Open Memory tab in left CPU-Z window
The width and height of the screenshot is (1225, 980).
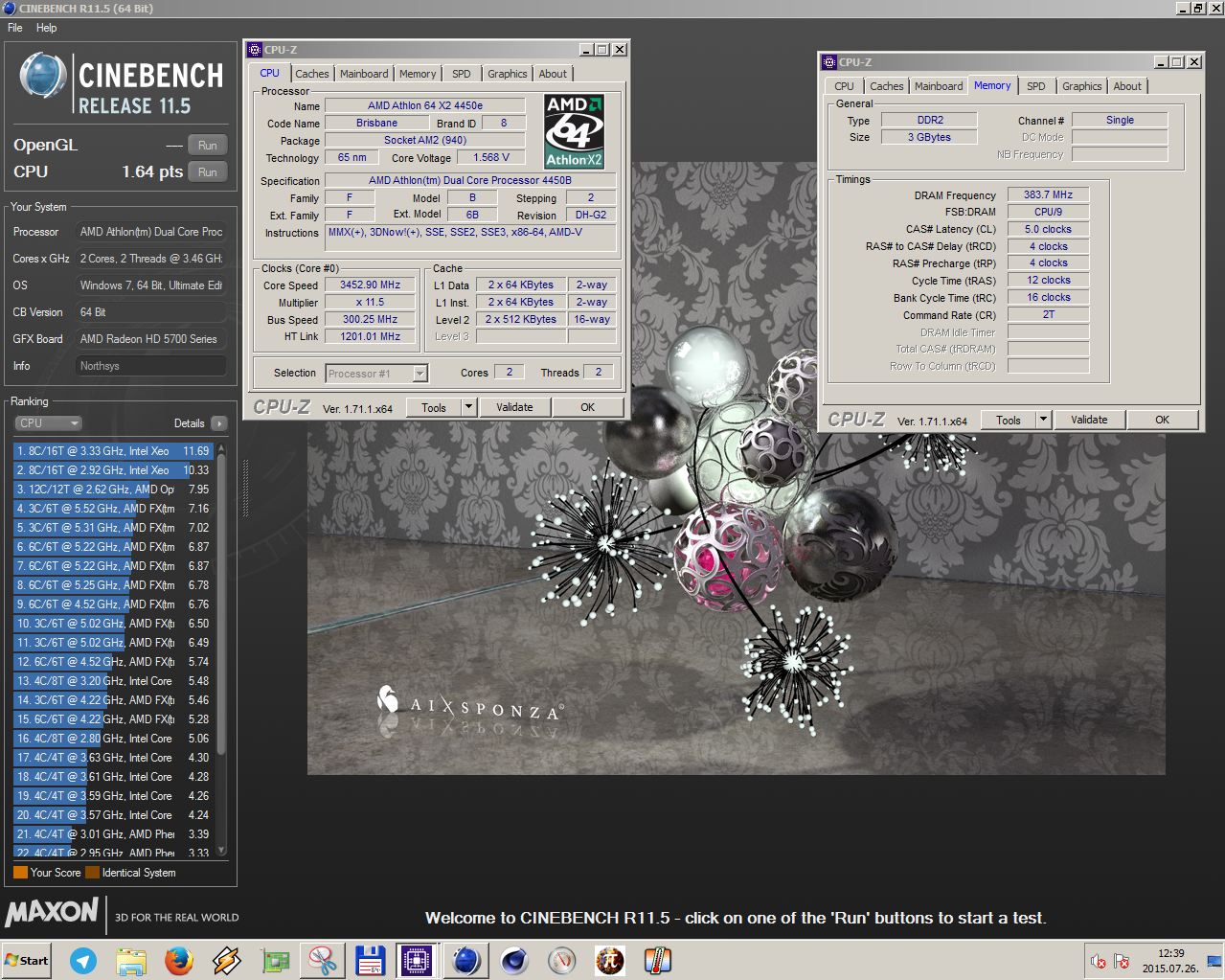pyautogui.click(x=418, y=74)
